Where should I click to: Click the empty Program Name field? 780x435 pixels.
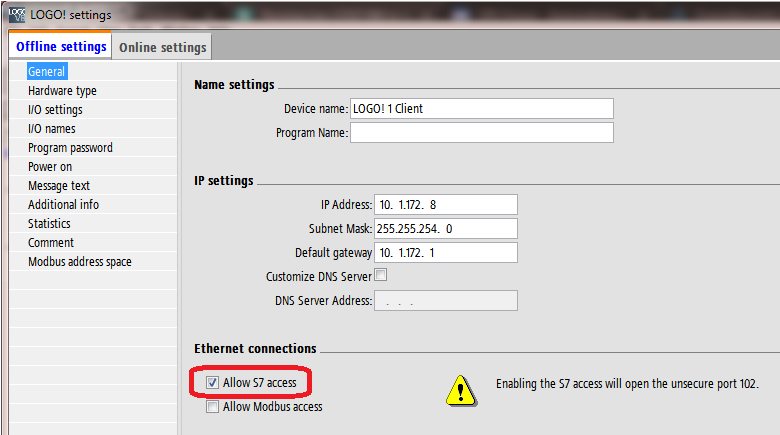482,132
